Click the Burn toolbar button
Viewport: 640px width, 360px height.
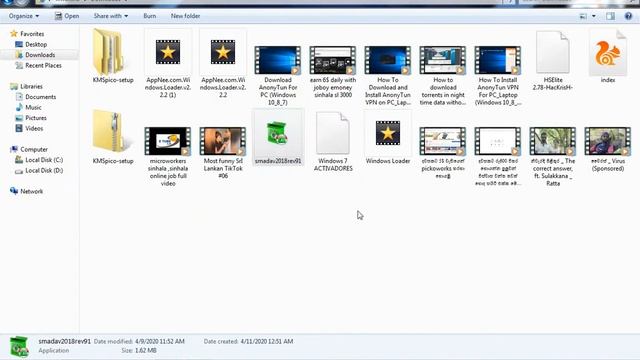pyautogui.click(x=149, y=16)
